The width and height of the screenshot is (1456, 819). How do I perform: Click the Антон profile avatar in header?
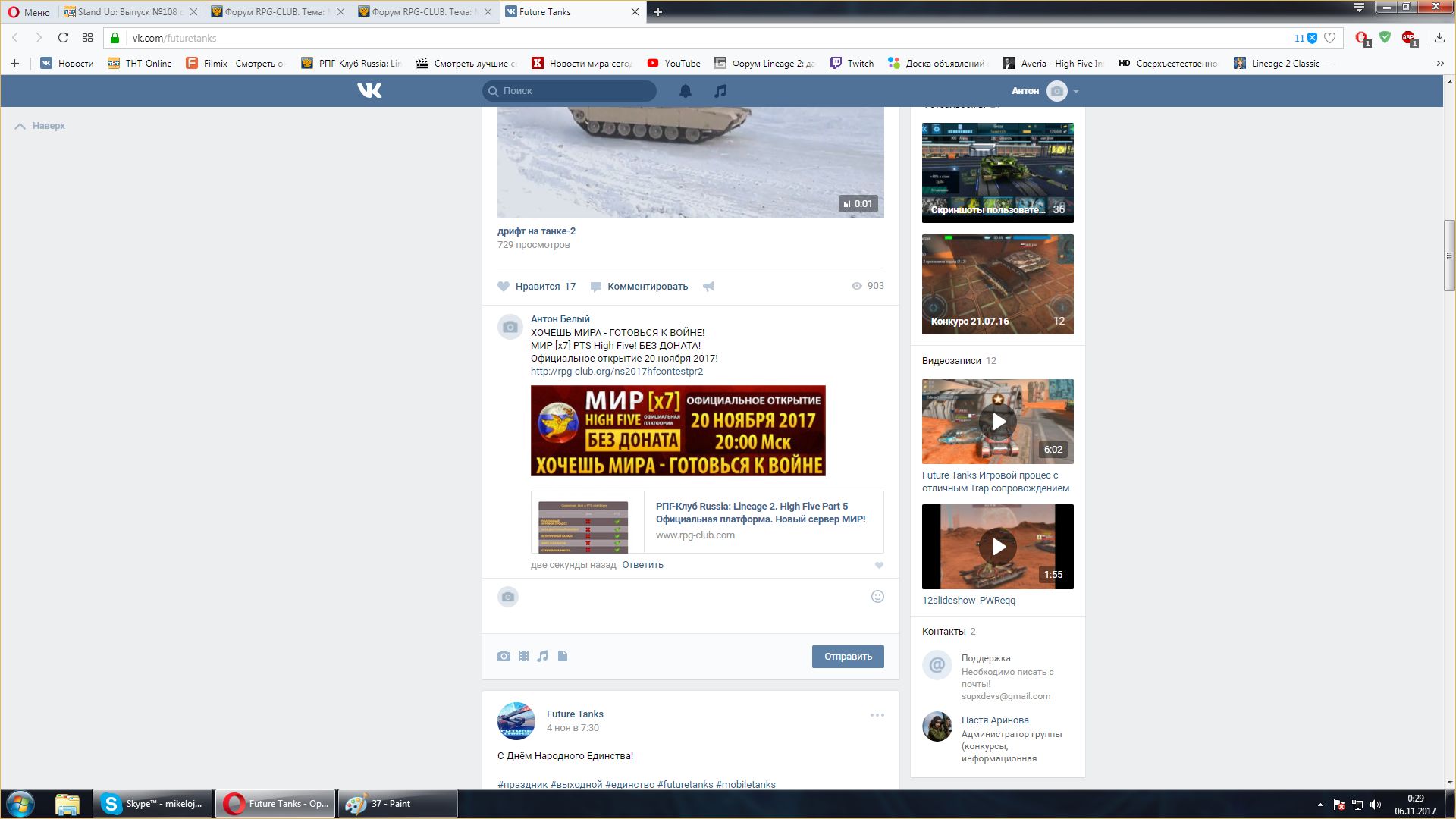click(x=1056, y=91)
